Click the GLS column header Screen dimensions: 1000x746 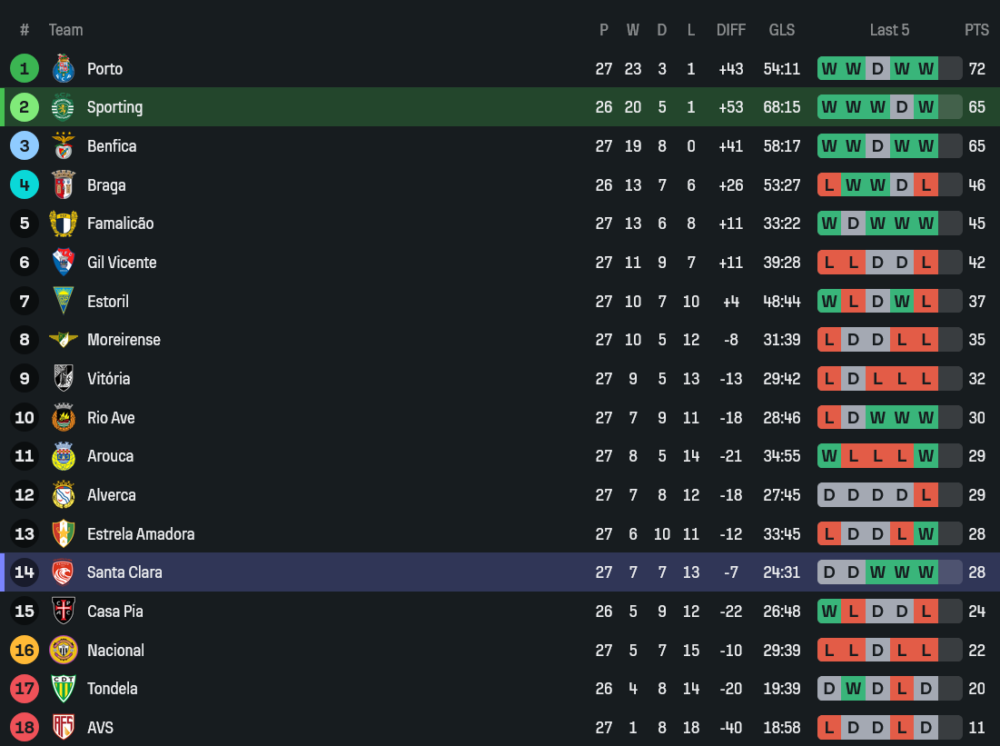(x=782, y=30)
